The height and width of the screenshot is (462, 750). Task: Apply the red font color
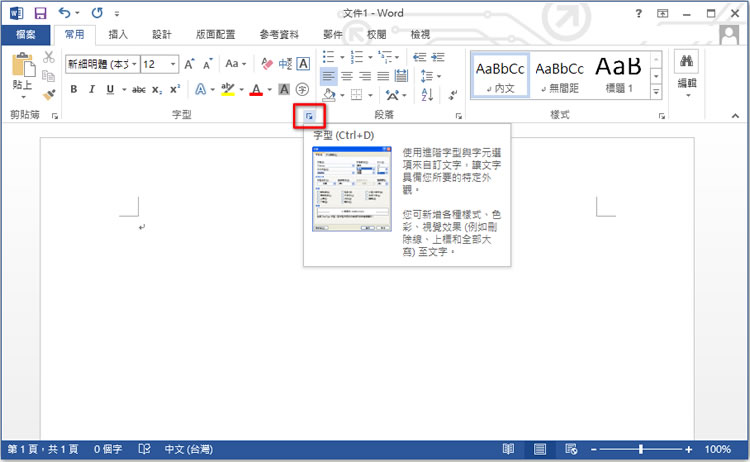(256, 89)
